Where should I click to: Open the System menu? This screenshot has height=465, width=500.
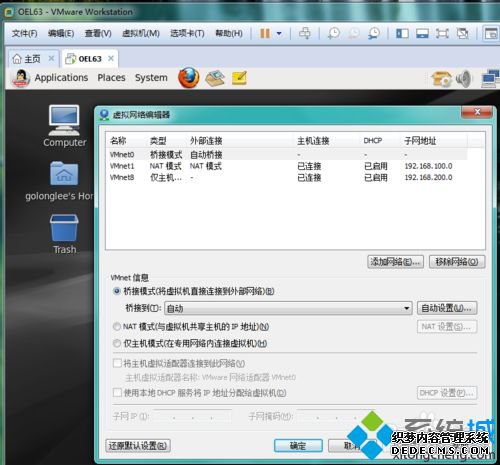[x=151, y=78]
